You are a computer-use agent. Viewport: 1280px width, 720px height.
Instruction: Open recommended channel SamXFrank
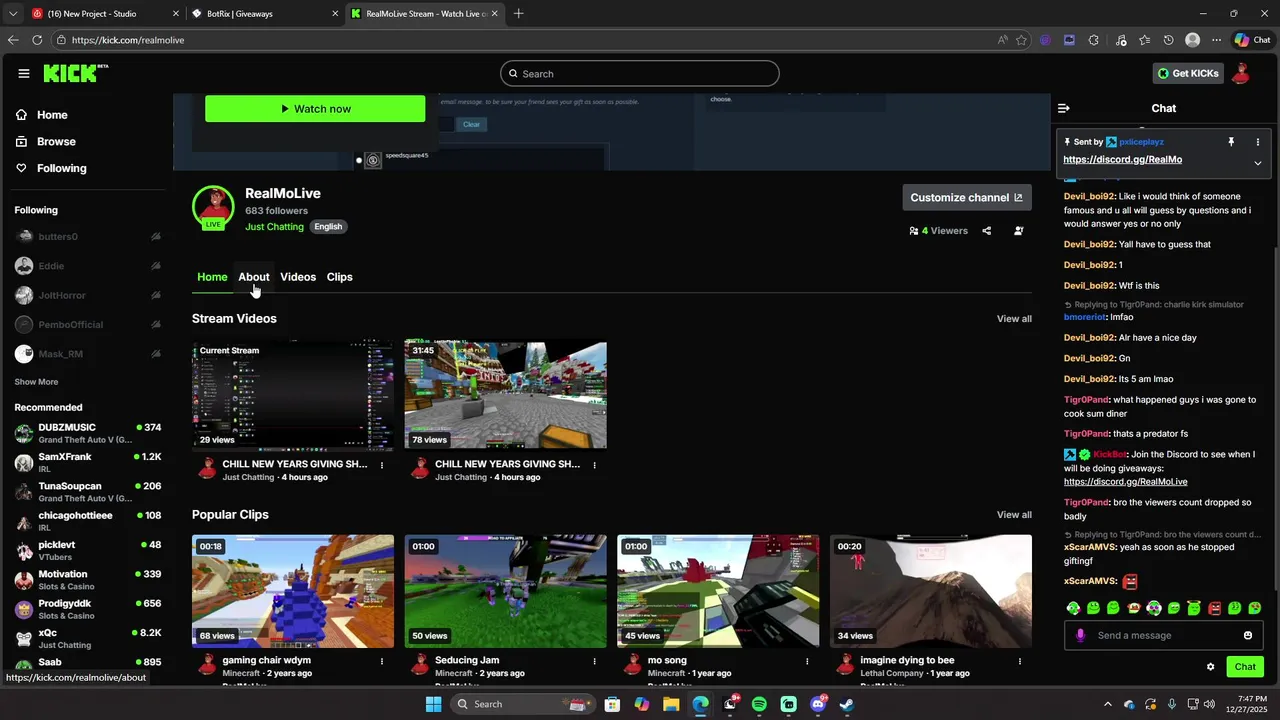coord(88,462)
